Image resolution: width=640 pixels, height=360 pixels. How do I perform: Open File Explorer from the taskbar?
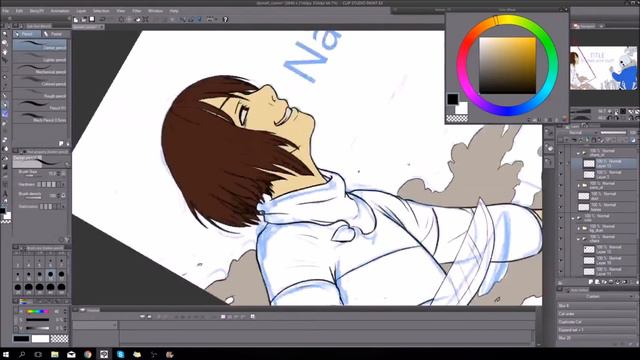[55, 354]
